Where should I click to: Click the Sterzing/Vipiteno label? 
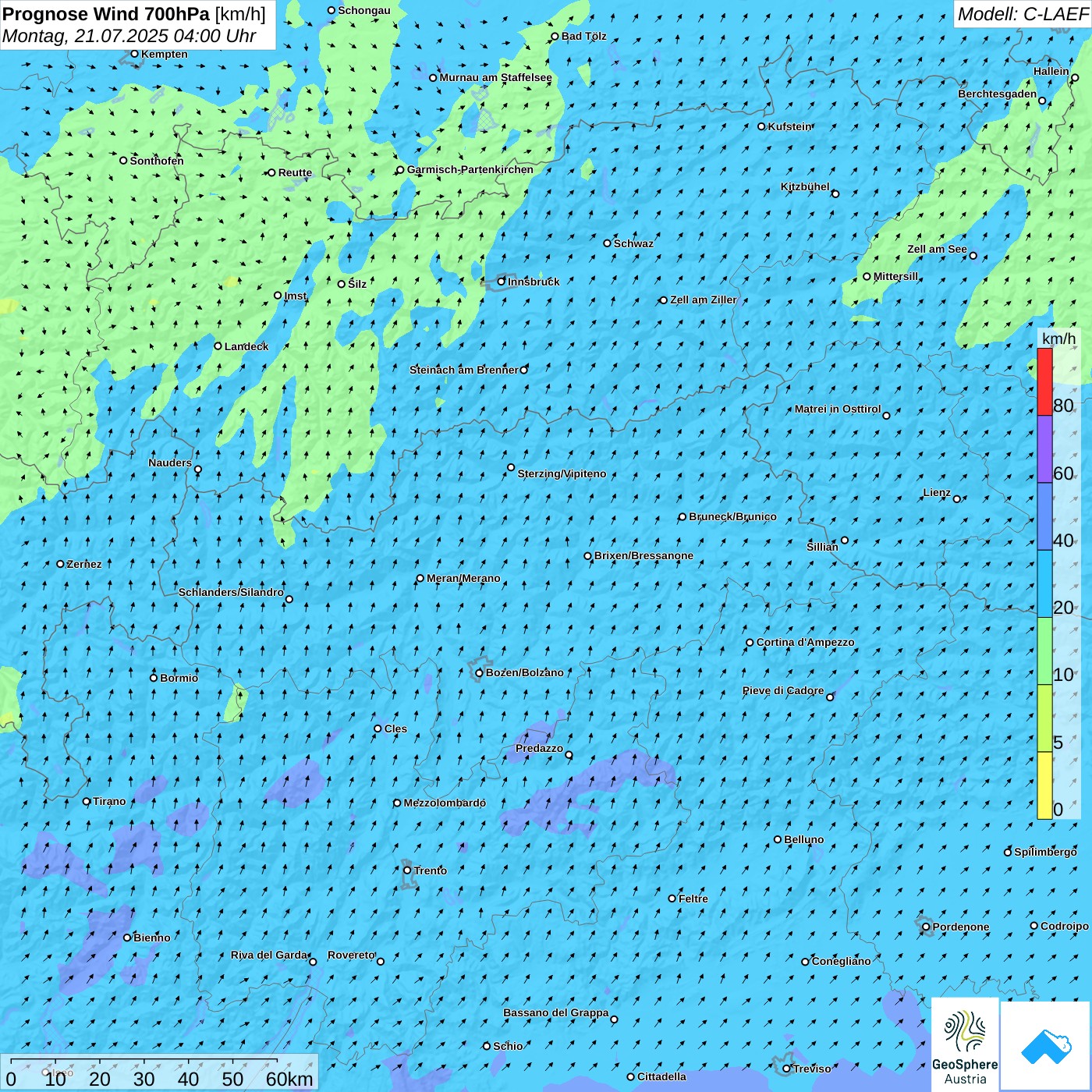(x=562, y=473)
